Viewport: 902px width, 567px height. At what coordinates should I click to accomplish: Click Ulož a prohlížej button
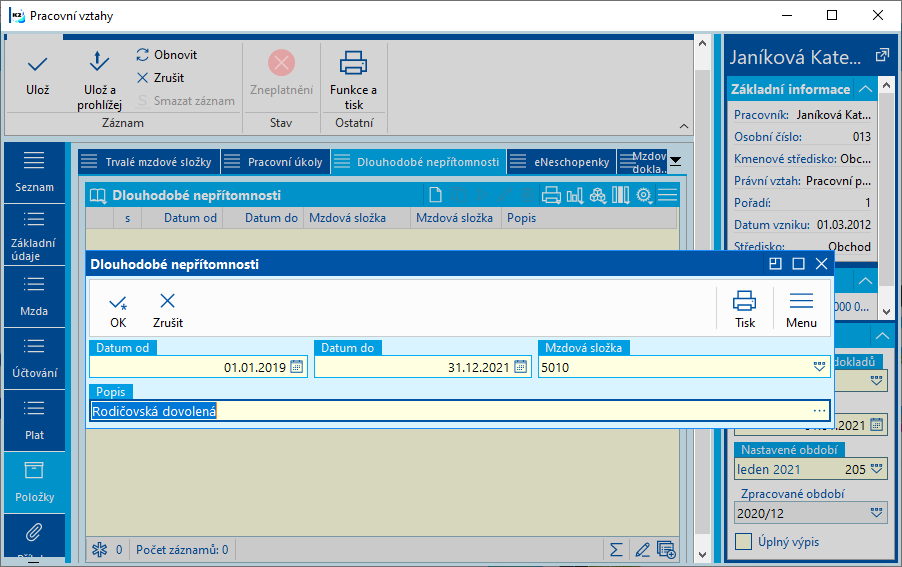(99, 79)
